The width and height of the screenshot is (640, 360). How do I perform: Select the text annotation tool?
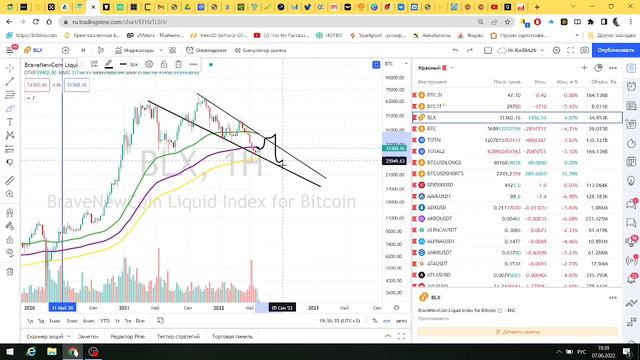point(10,122)
